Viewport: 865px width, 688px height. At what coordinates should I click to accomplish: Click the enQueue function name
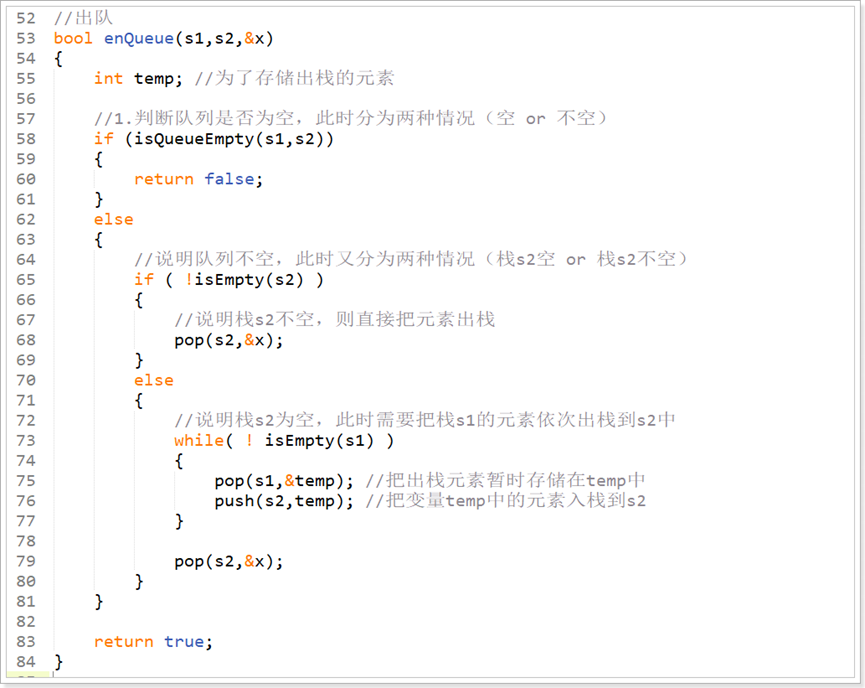click(x=137, y=38)
